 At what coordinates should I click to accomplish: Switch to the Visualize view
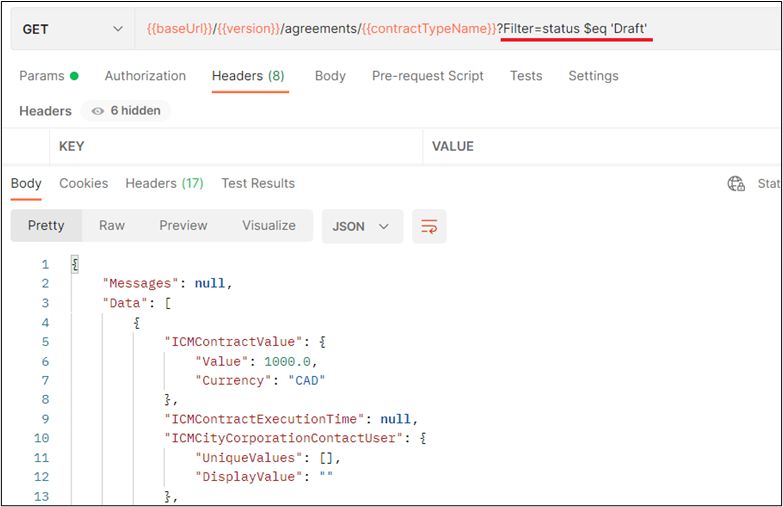click(x=269, y=226)
